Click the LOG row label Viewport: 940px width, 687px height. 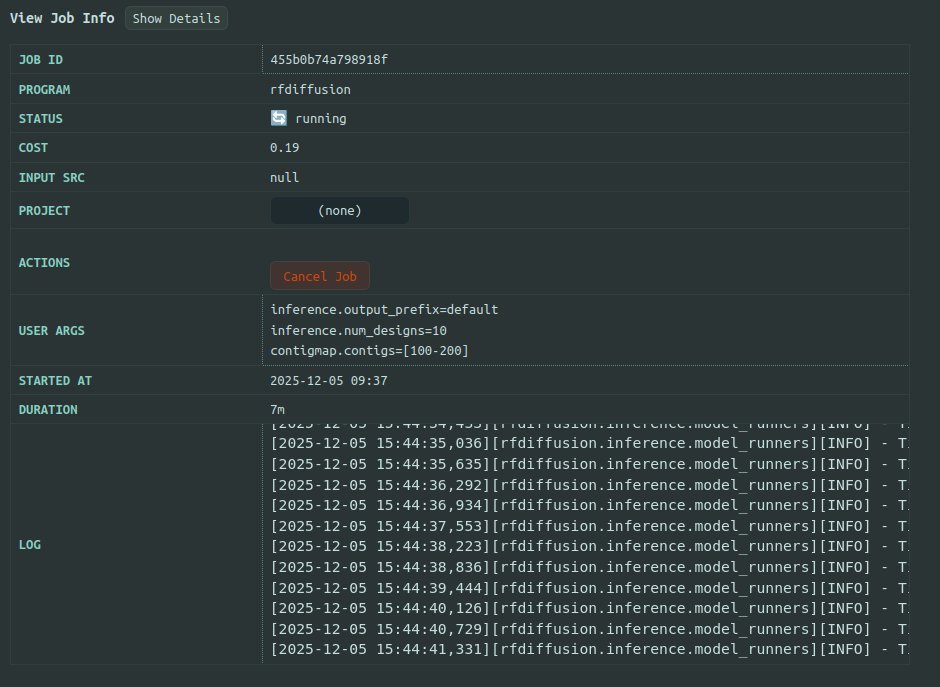29,544
